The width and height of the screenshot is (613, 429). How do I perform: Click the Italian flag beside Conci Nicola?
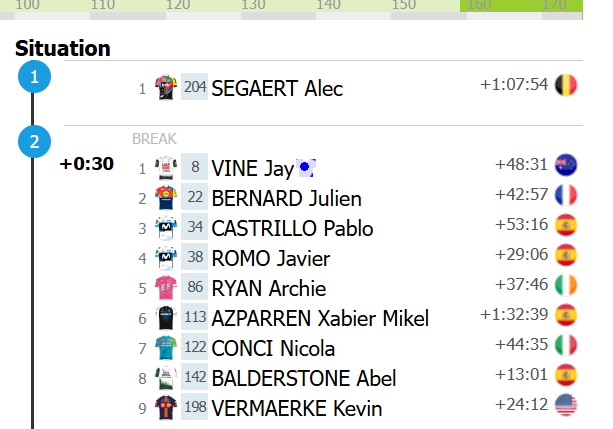[566, 346]
